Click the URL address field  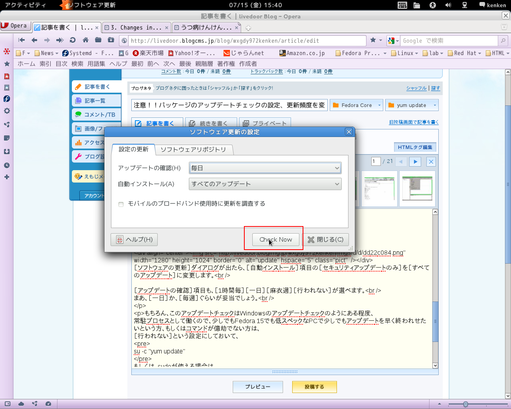point(247,41)
